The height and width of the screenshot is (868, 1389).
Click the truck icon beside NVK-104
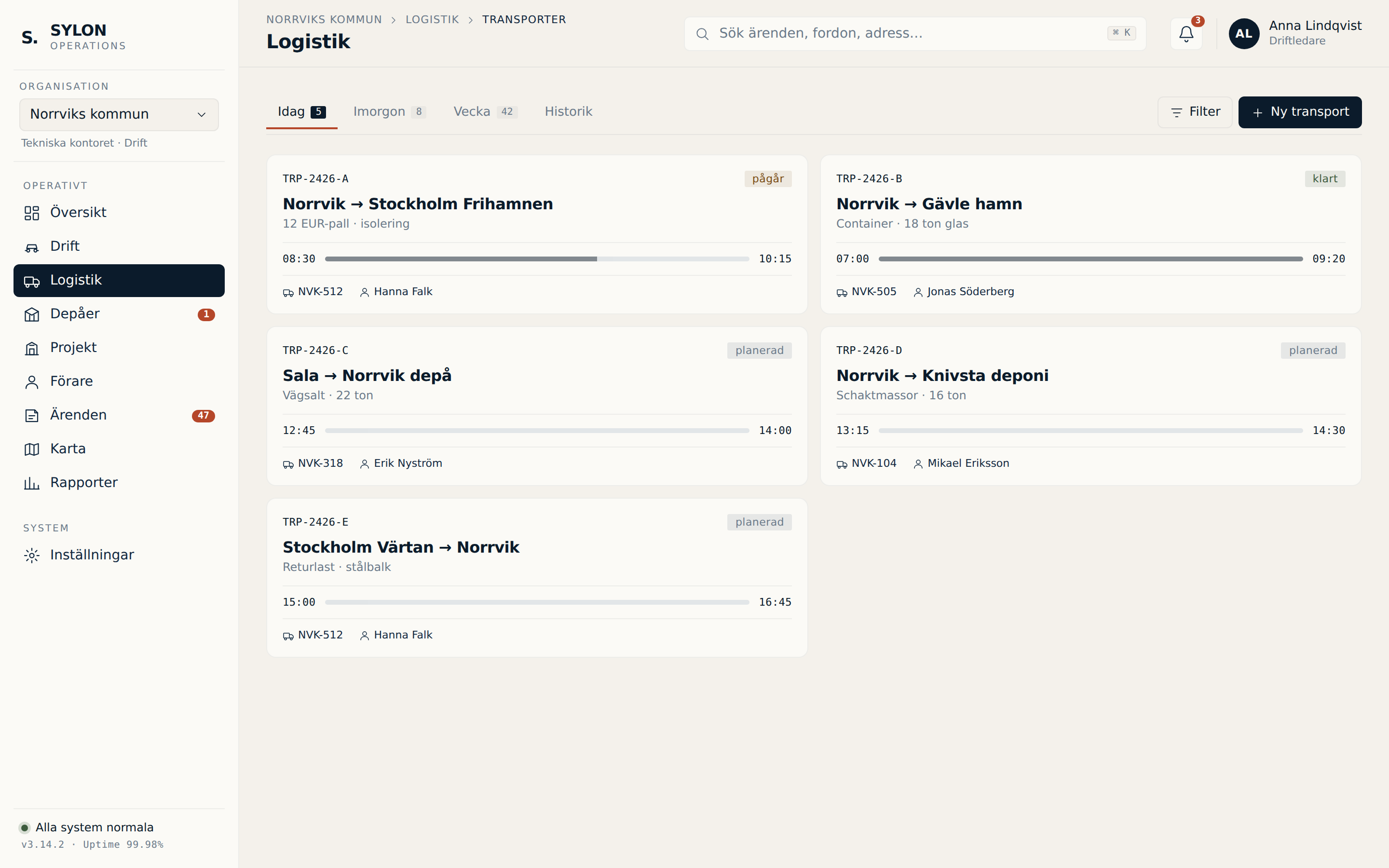pyautogui.click(x=842, y=464)
